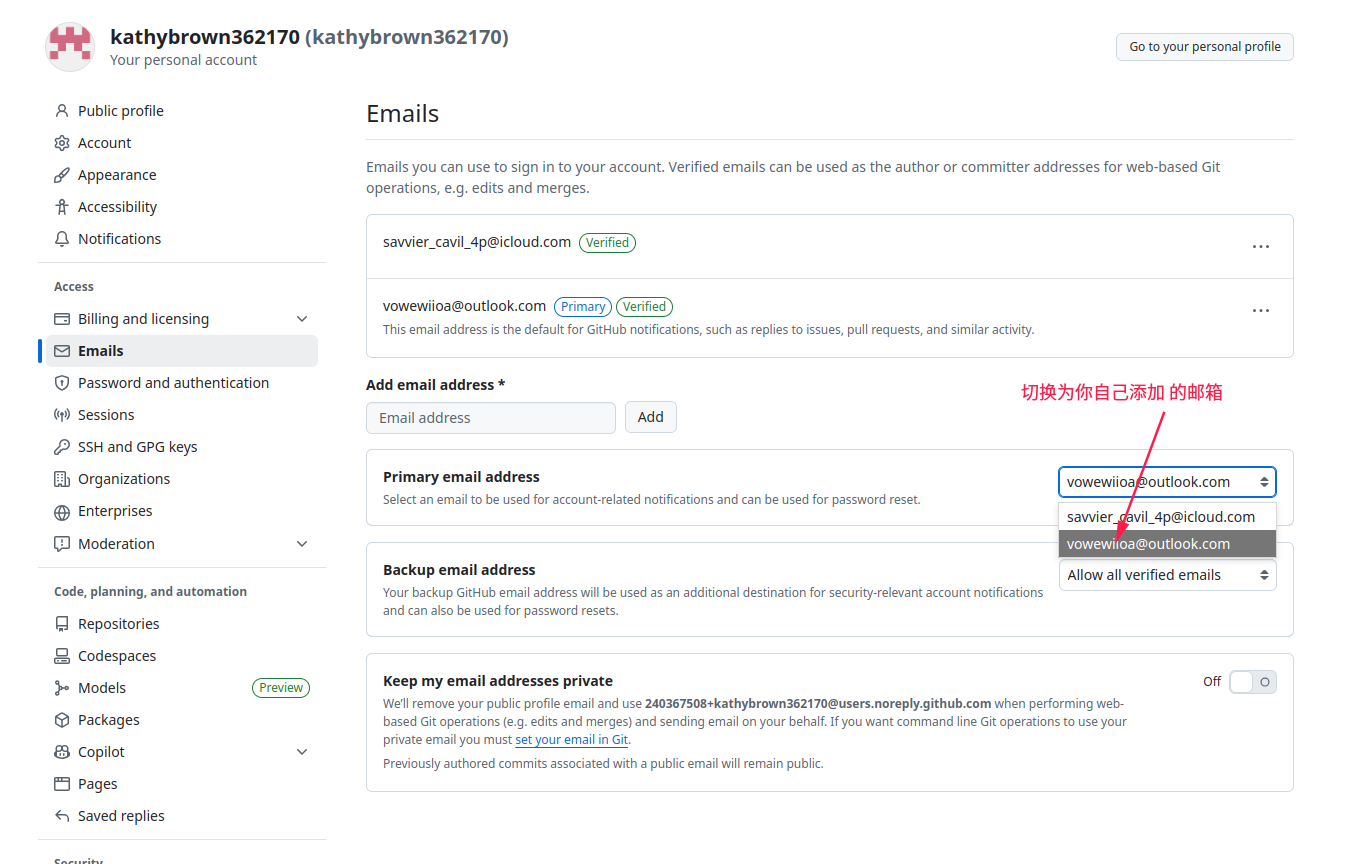1353x864 pixels.
Task: Select savvier_cavil_4p@icloud.com in dropdown list
Action: click(1161, 517)
